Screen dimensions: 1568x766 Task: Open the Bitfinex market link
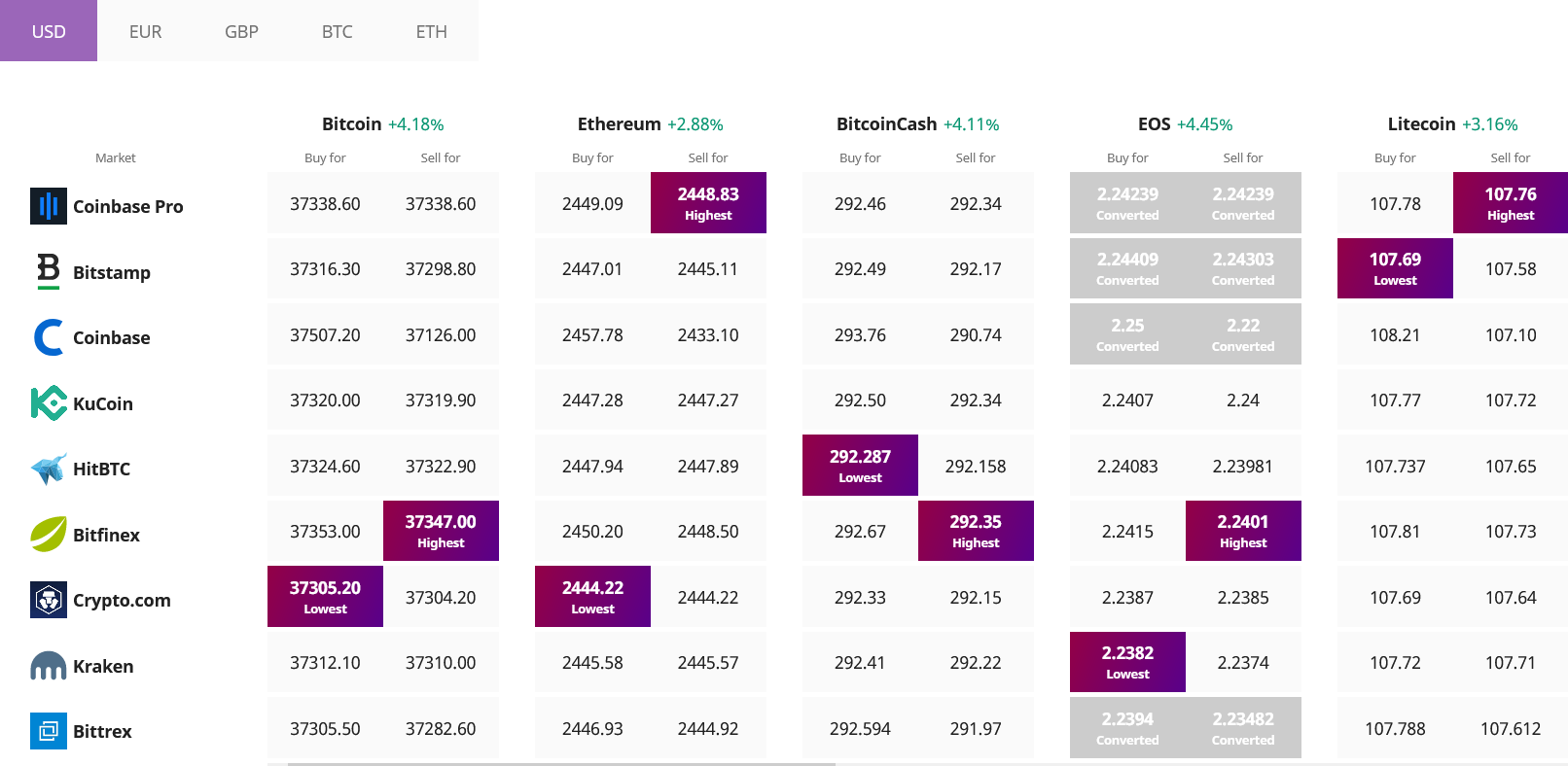coord(107,535)
